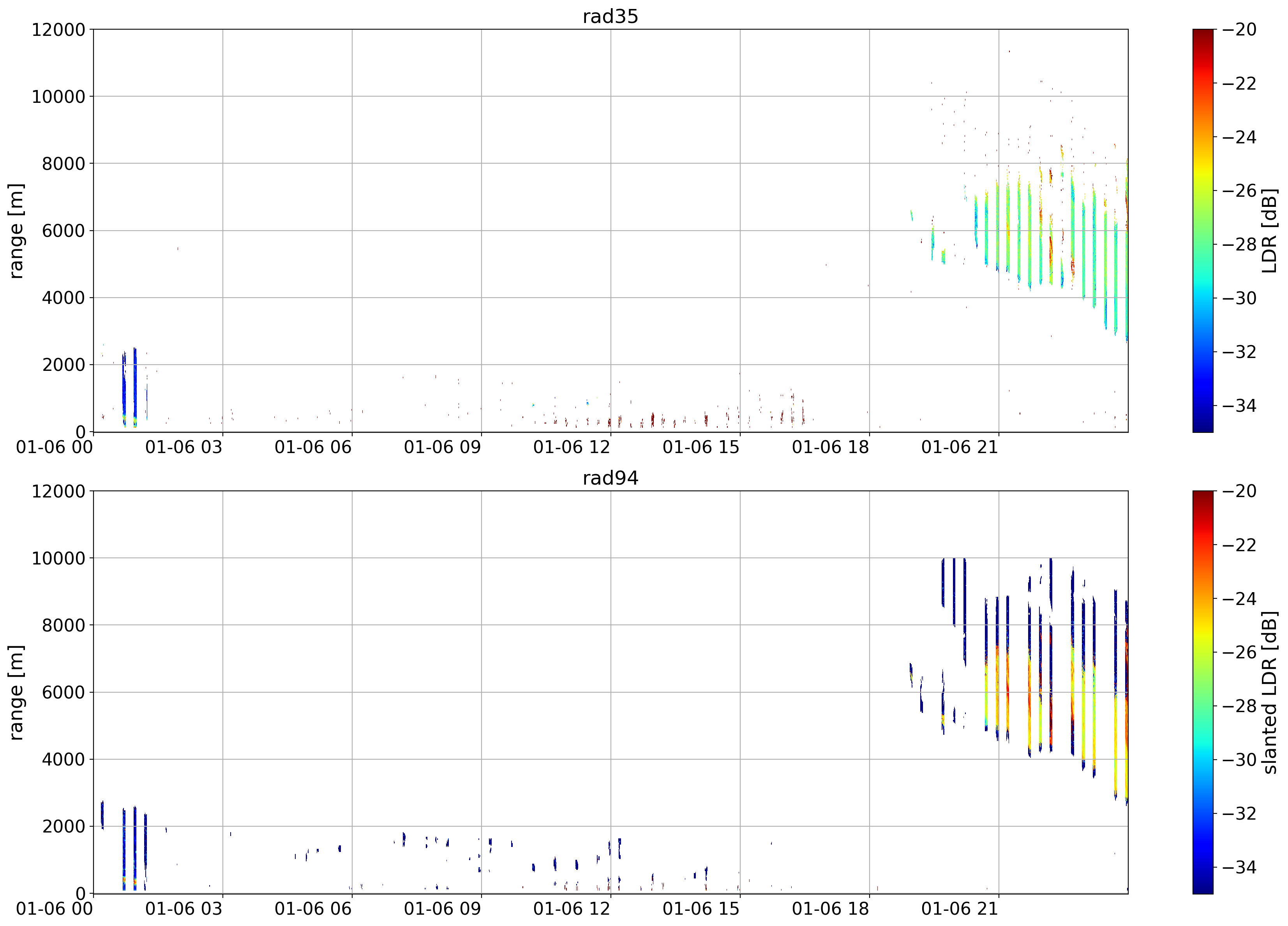
Task: Click the 01-06 15 x-tick under rad35
Action: (701, 447)
